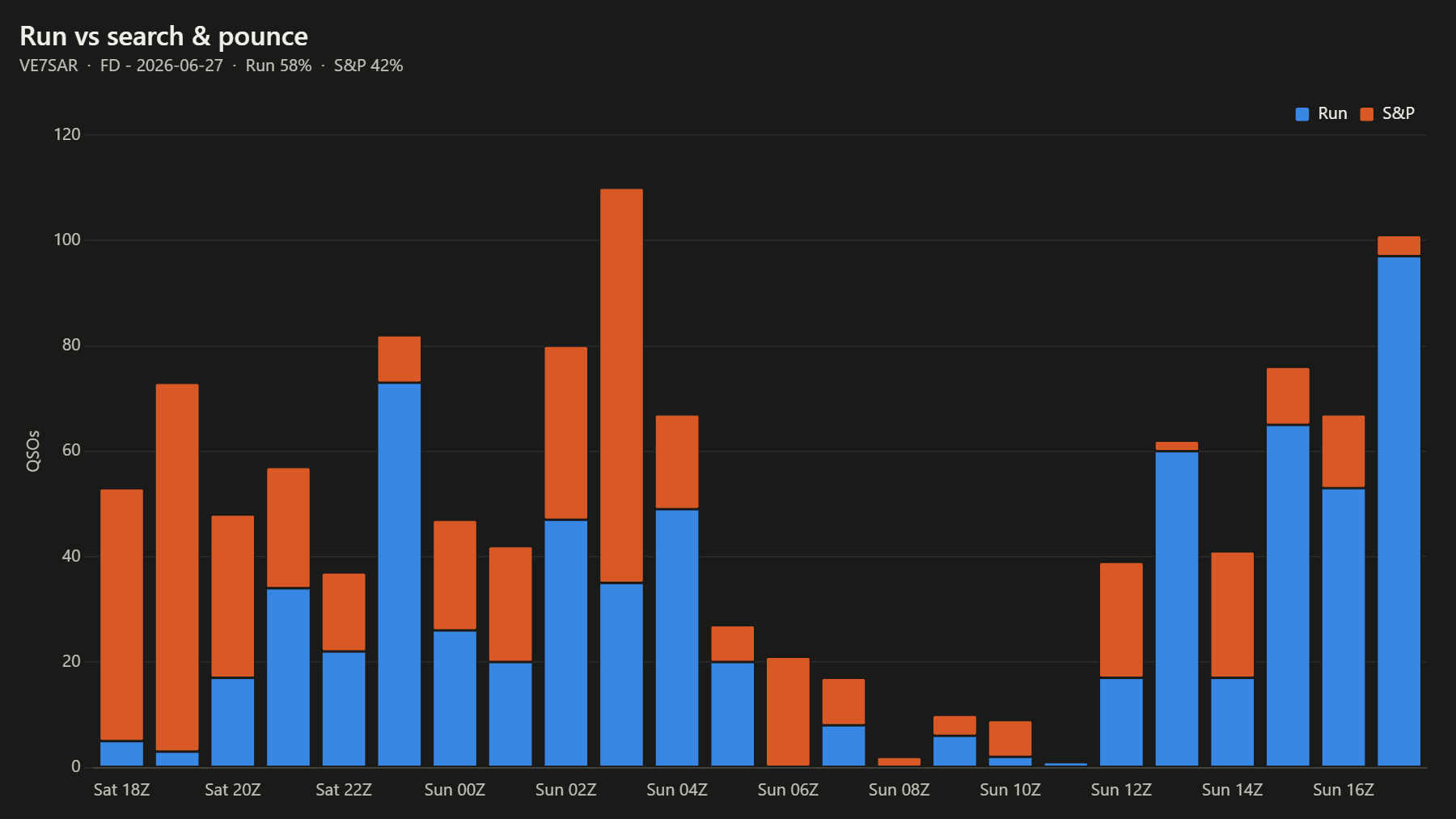Click the chart title Run vs search & pounce
1456x819 pixels.
163,36
